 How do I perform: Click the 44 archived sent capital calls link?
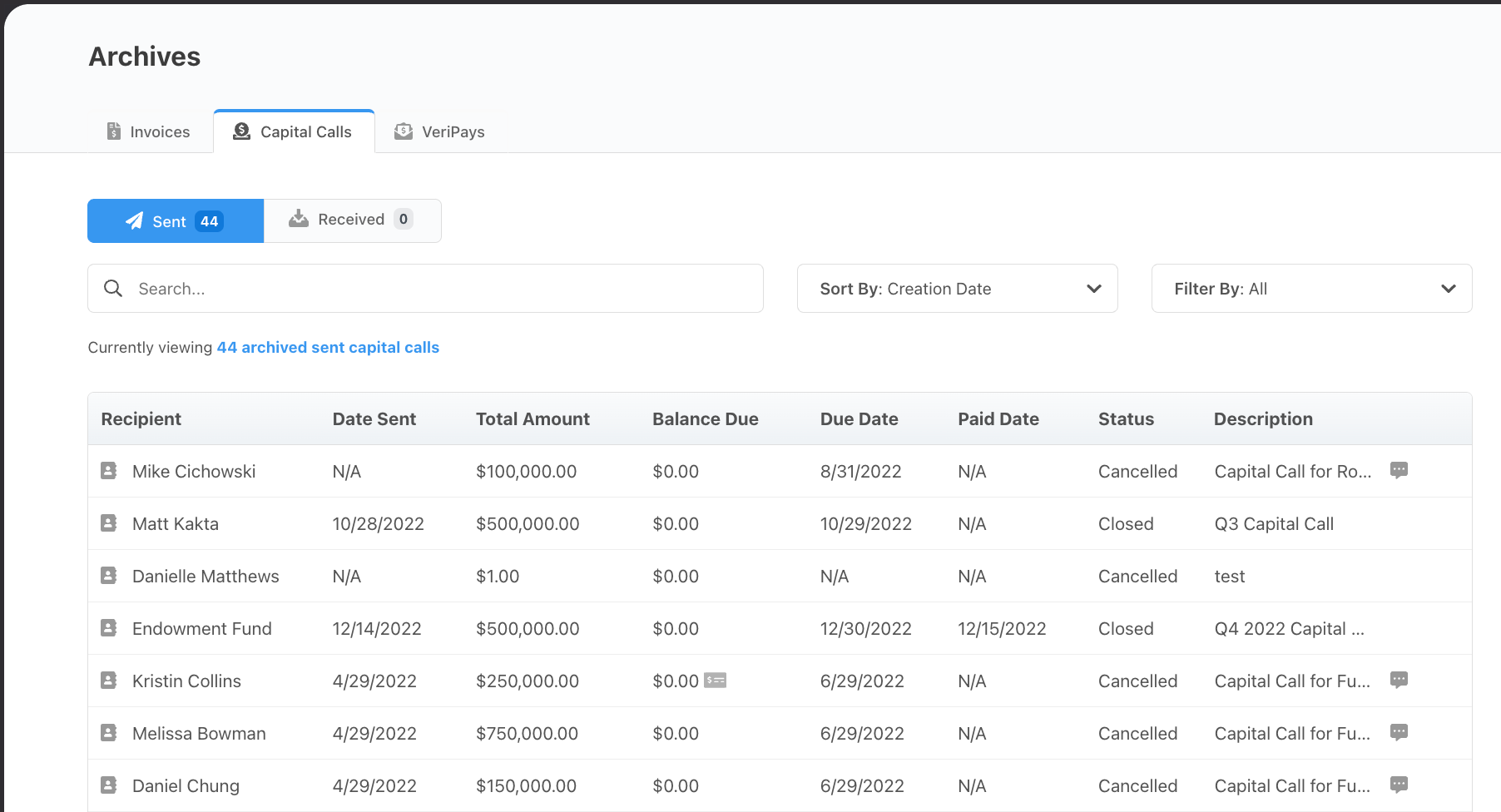coord(328,347)
